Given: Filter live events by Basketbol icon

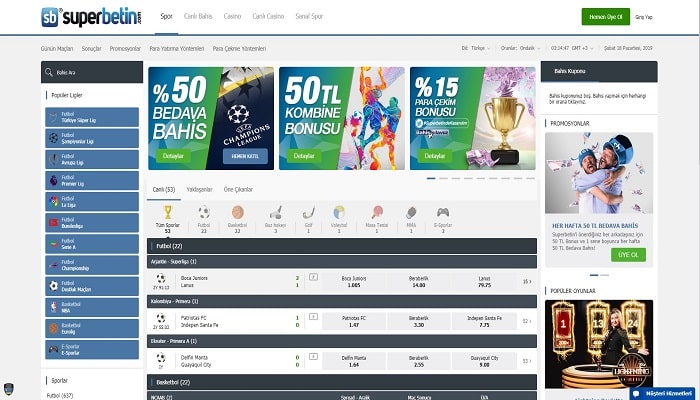Looking at the screenshot, I should (237, 213).
